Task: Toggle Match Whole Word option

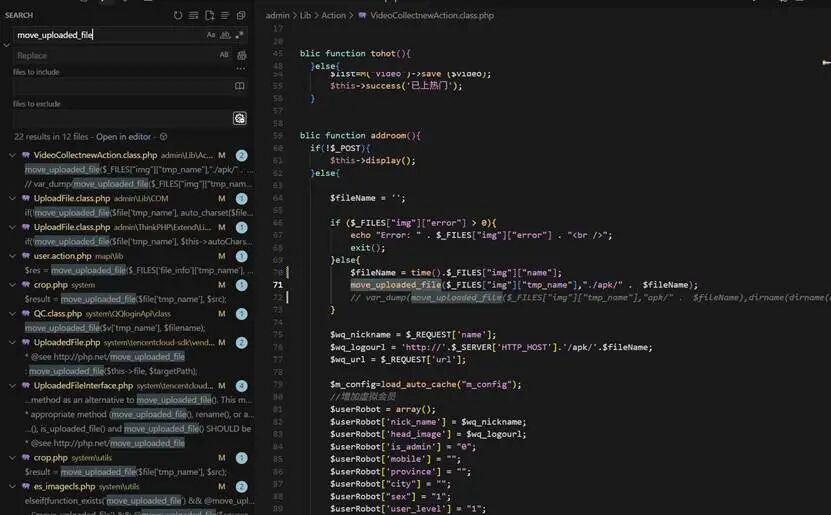Action: tap(225, 35)
